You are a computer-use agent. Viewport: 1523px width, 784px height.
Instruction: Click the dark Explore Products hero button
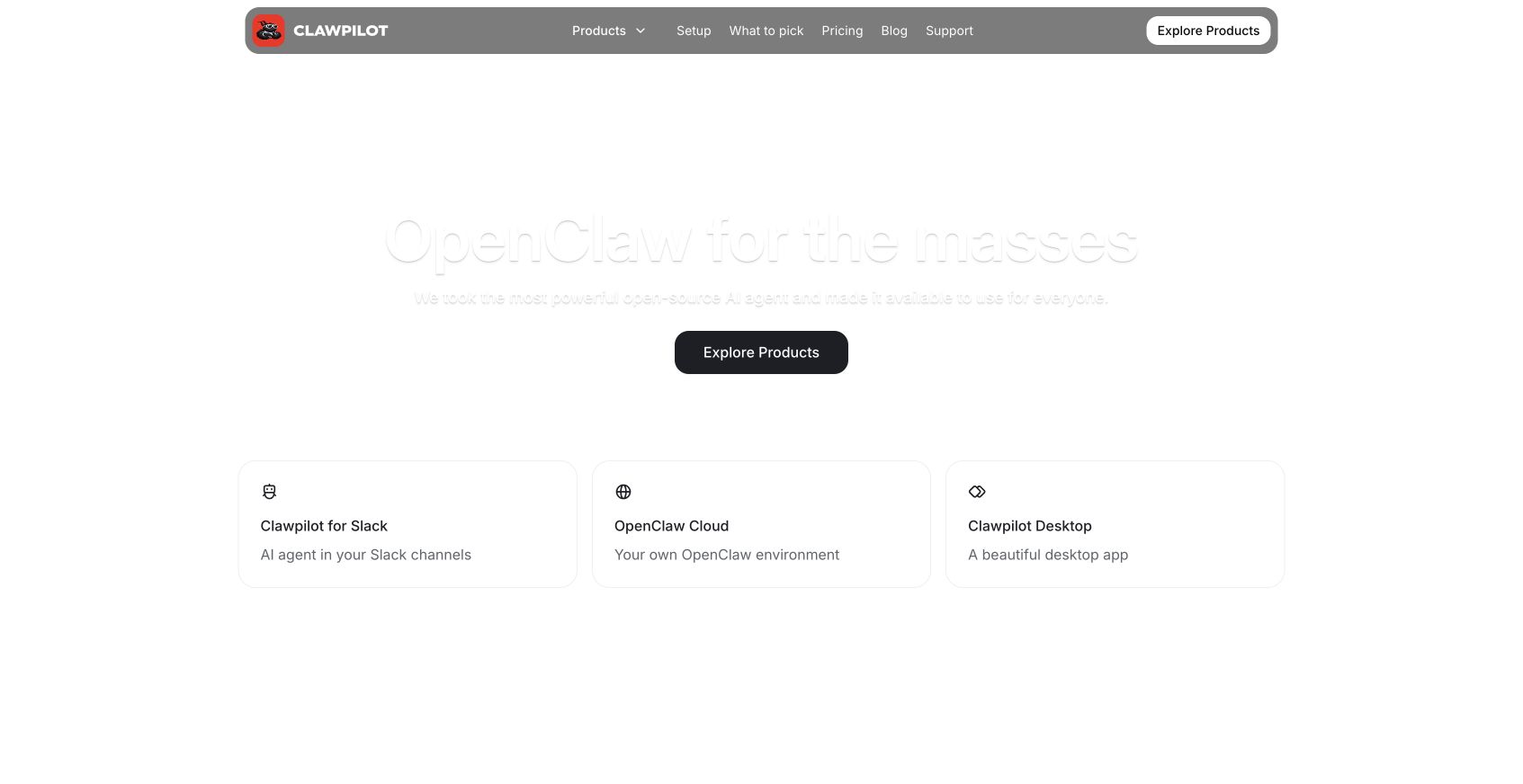[x=761, y=352]
